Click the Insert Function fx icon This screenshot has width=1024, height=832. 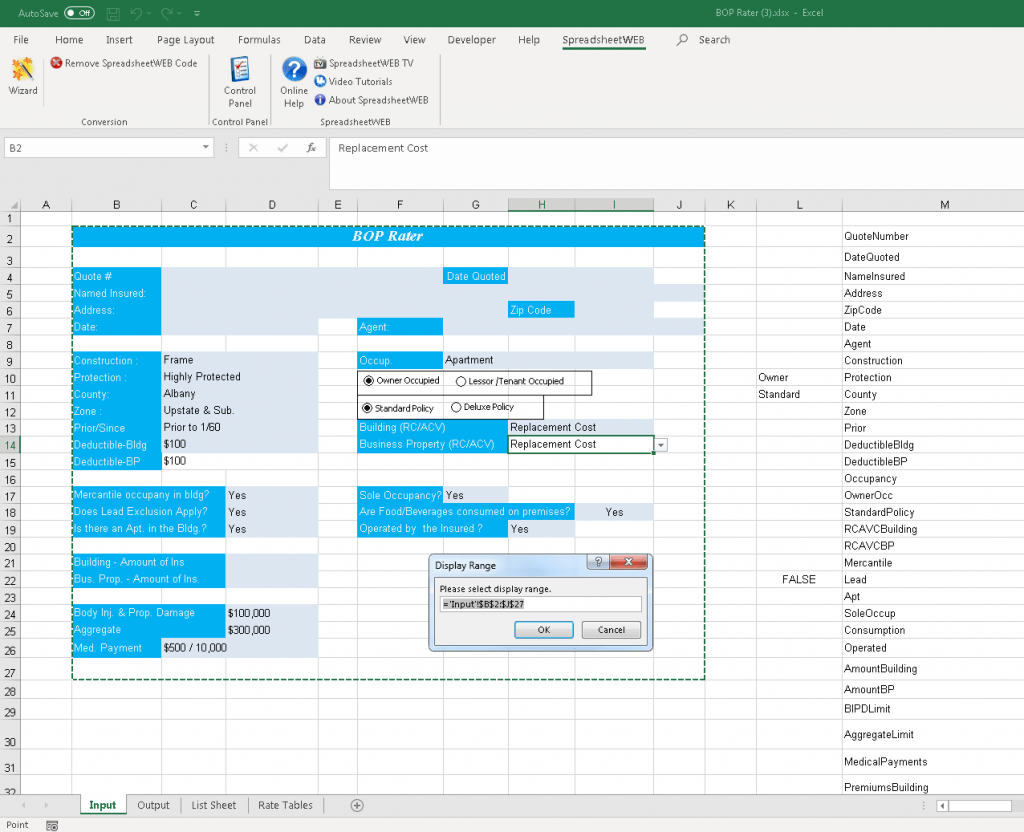pos(312,148)
